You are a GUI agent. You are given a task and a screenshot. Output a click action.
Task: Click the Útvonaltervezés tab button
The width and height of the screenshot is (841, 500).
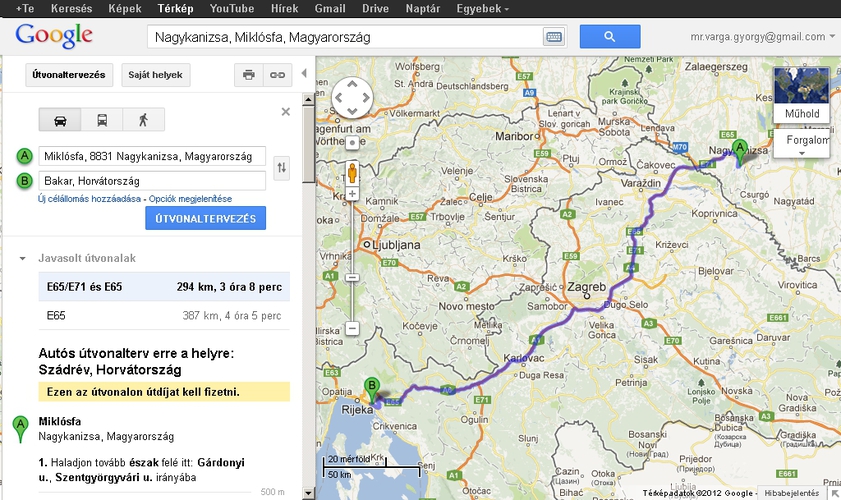(x=69, y=75)
